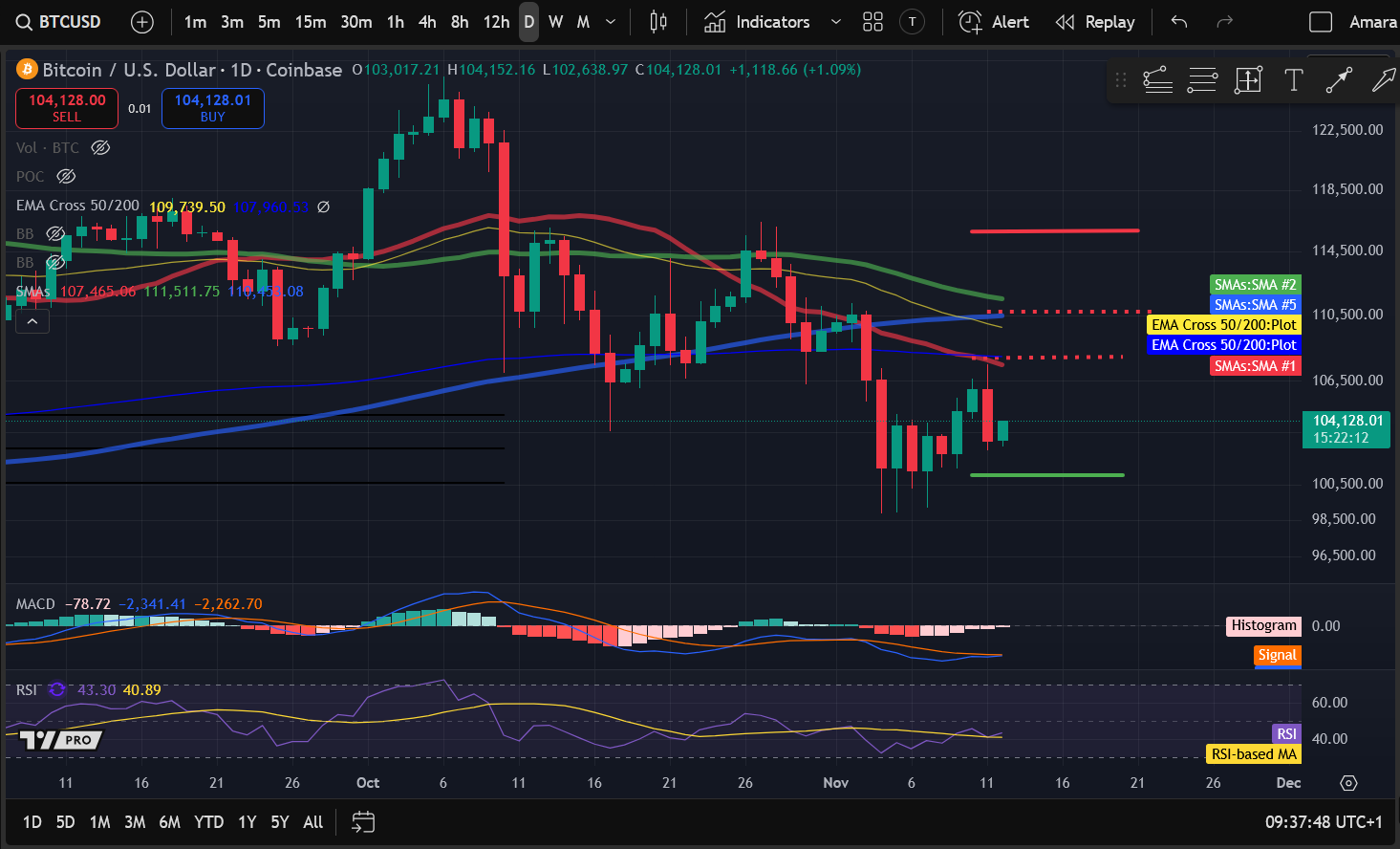Collapse the indicator legend with chevron
The height and width of the screenshot is (849, 1400).
tap(32, 322)
